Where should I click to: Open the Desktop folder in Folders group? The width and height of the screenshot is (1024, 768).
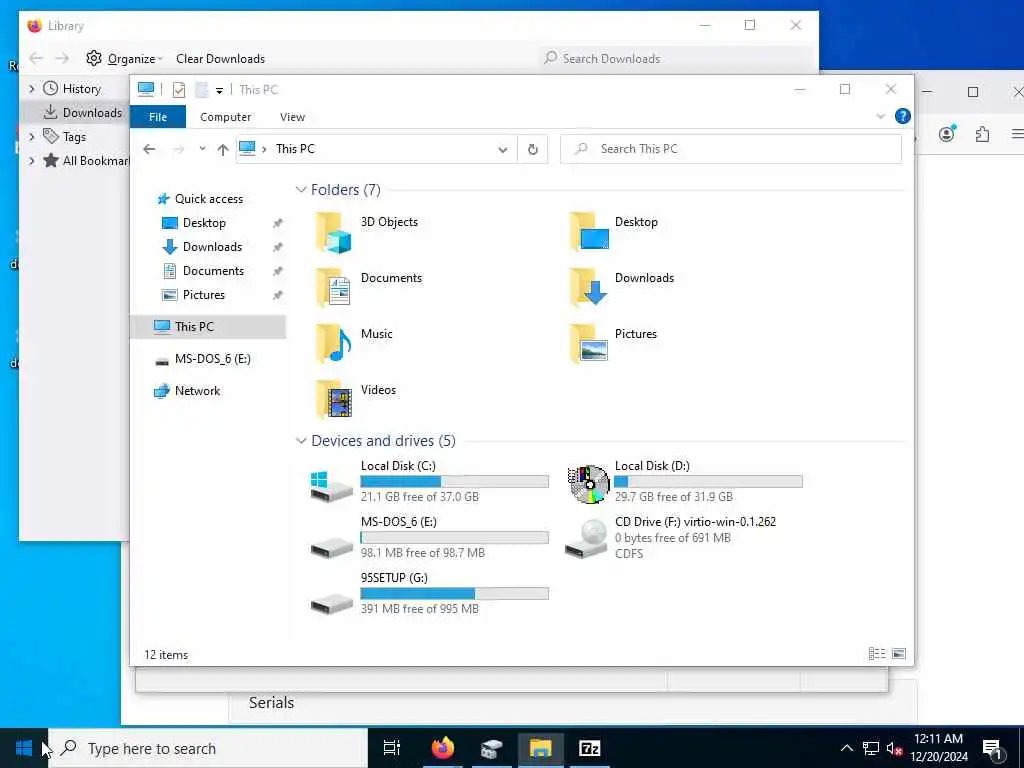pyautogui.click(x=614, y=232)
